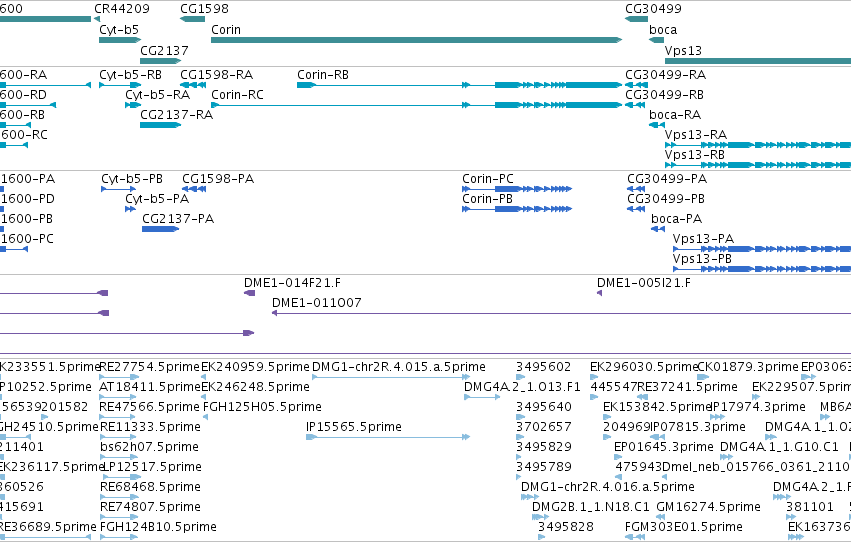Select the DMG1-chr2R.4.015.a.5prime EST feature
851x542 pixels.
tap(391, 377)
